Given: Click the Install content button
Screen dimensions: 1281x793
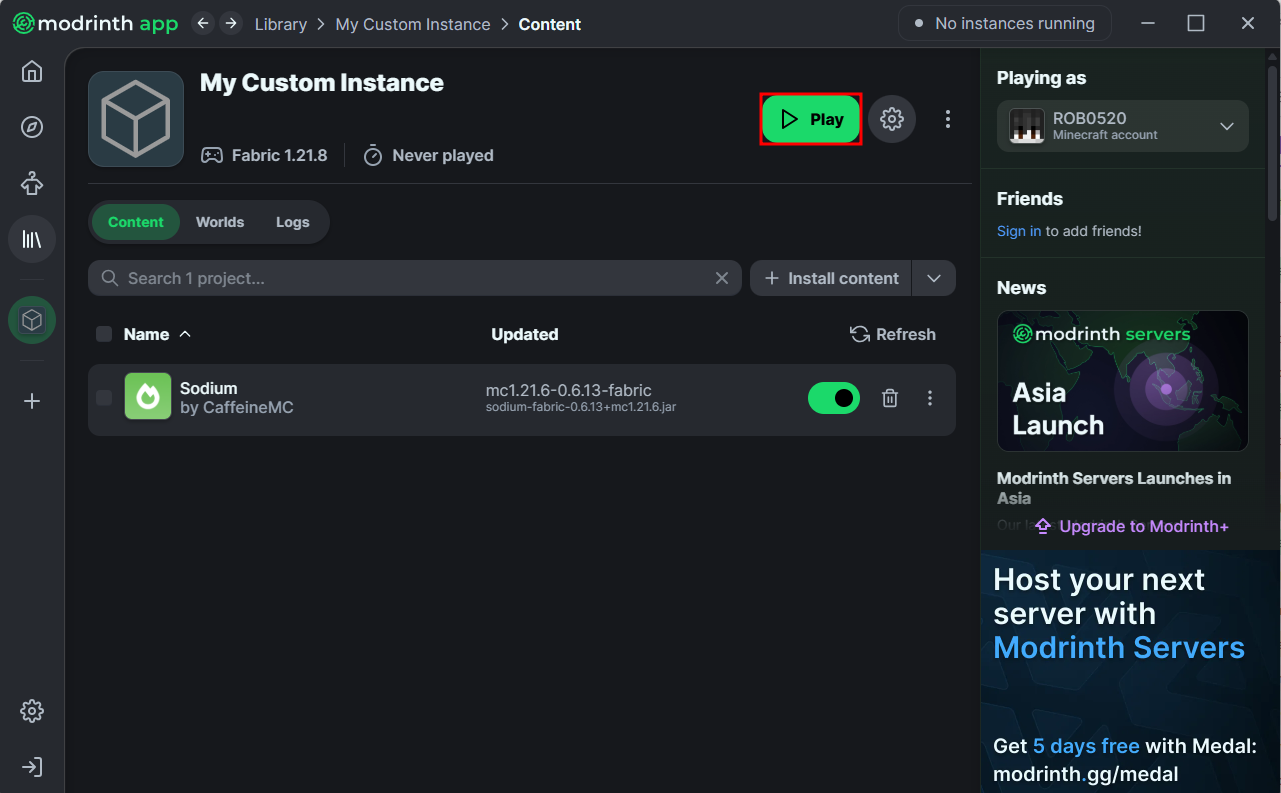Looking at the screenshot, I should coord(831,278).
